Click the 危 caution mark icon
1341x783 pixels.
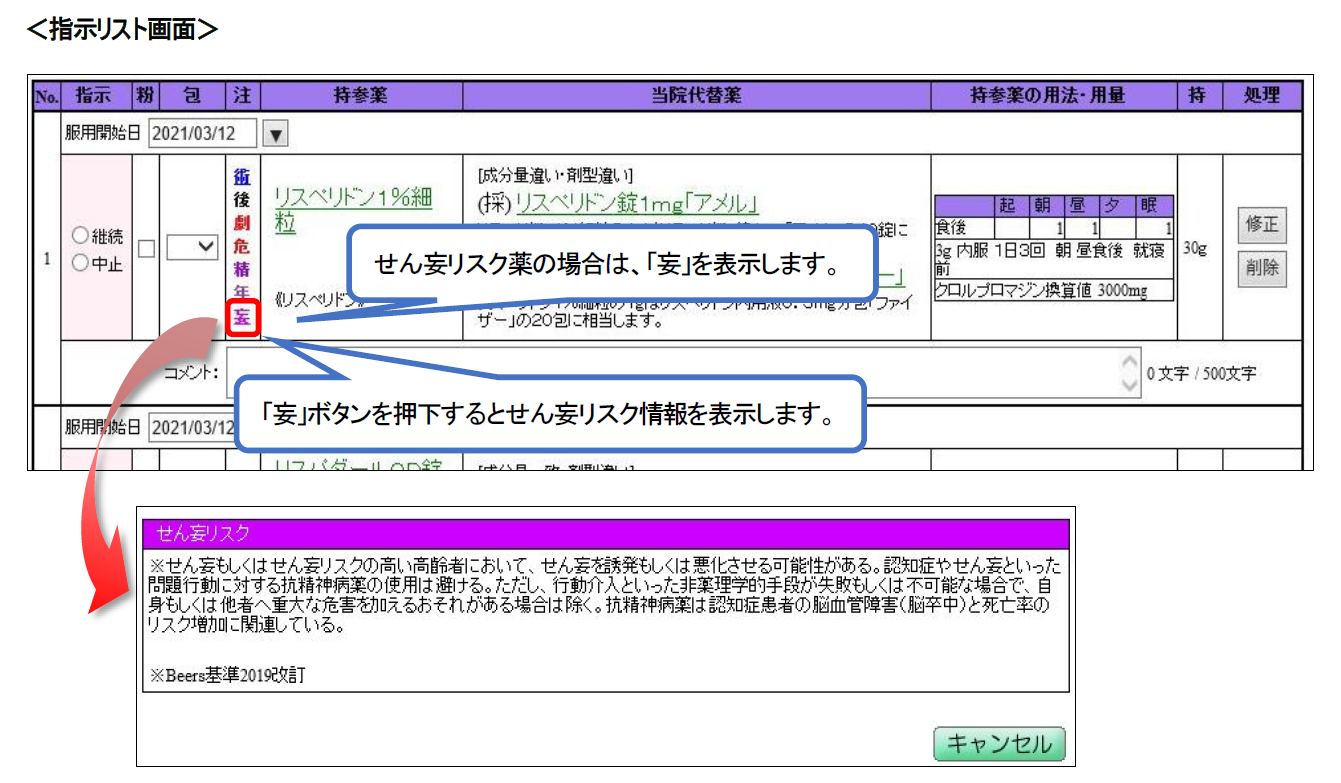pyautogui.click(x=242, y=246)
